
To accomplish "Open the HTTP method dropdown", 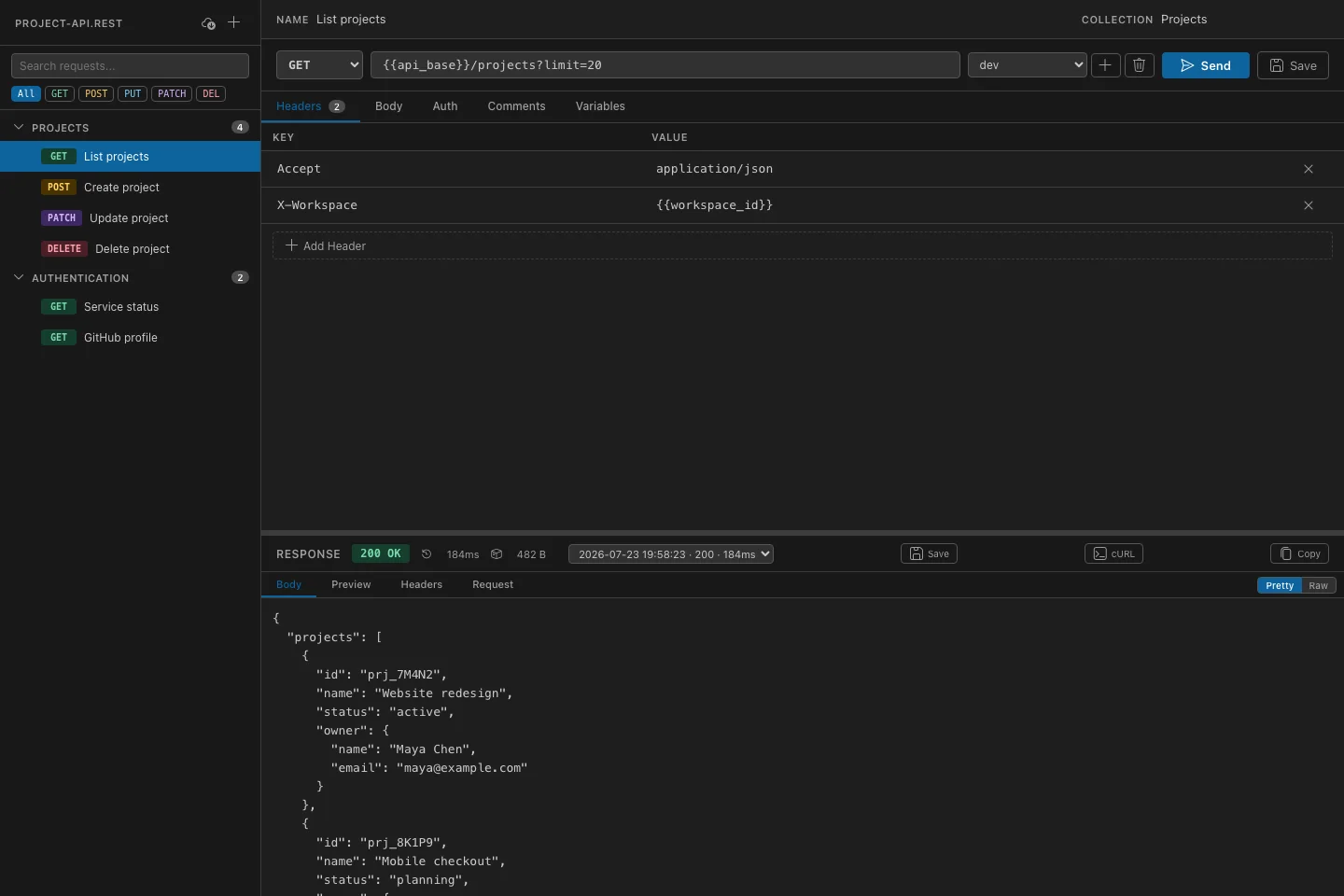I will [x=320, y=65].
